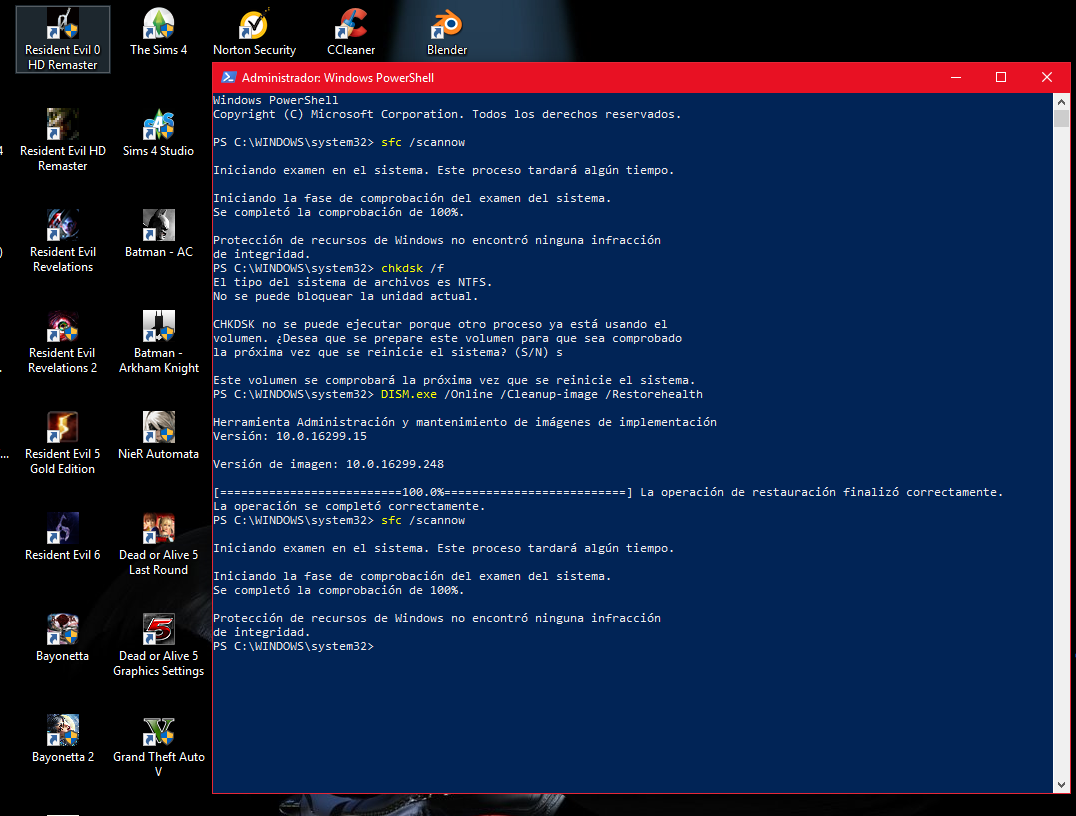Screen dimensions: 1076x816
Task: Select the NieR Automata desktop icon
Action: [159, 436]
